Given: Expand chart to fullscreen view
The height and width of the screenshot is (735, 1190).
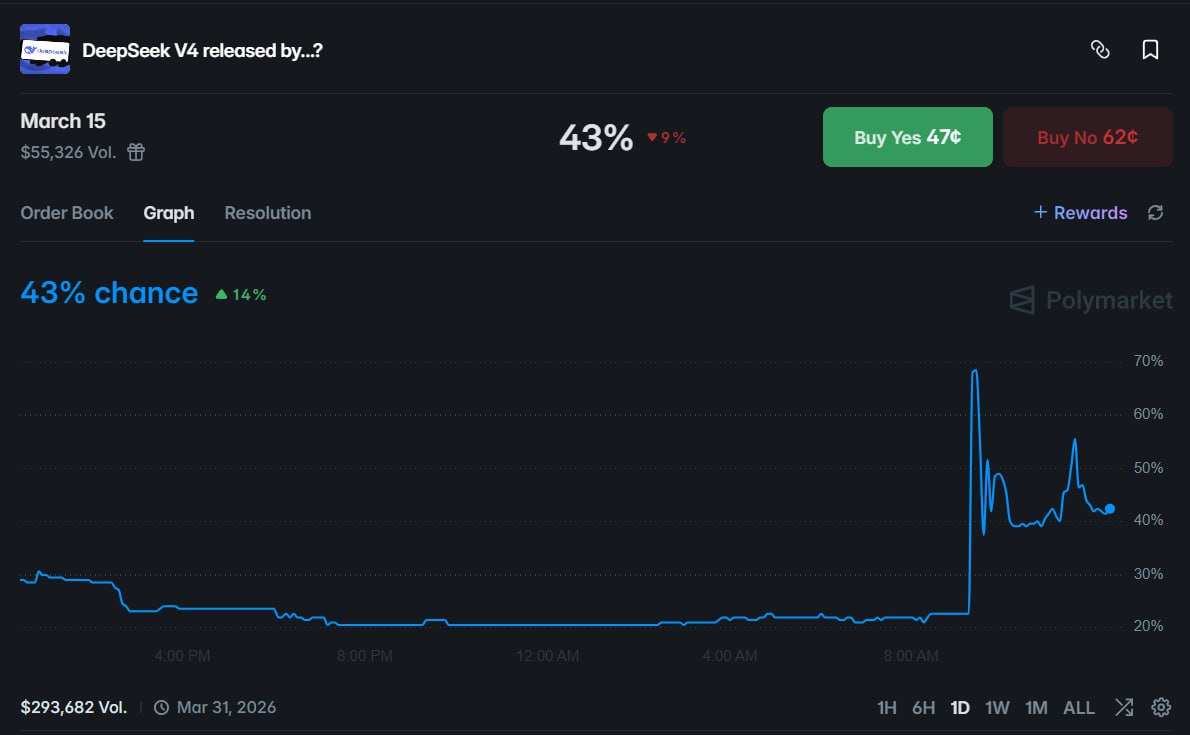Looking at the screenshot, I should 1123,707.
